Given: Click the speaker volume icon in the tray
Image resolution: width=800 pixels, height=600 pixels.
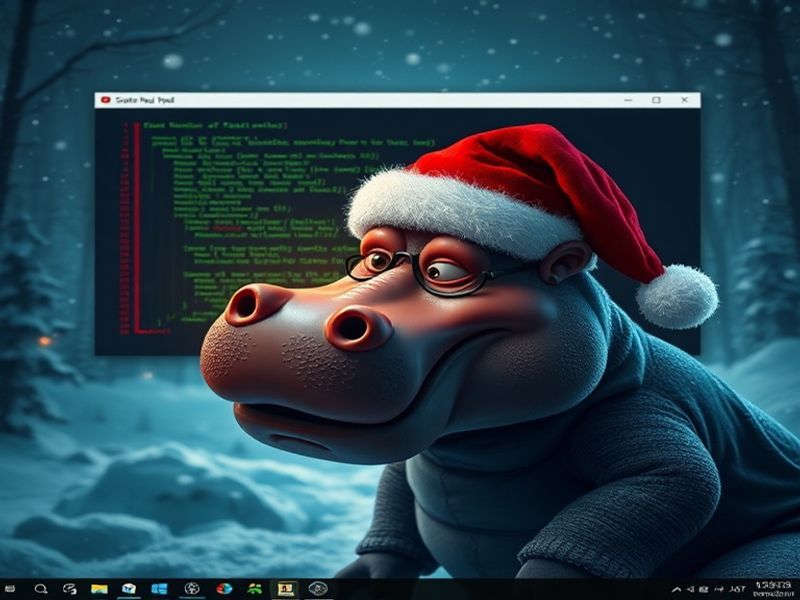Looking at the screenshot, I should click(x=691, y=590).
